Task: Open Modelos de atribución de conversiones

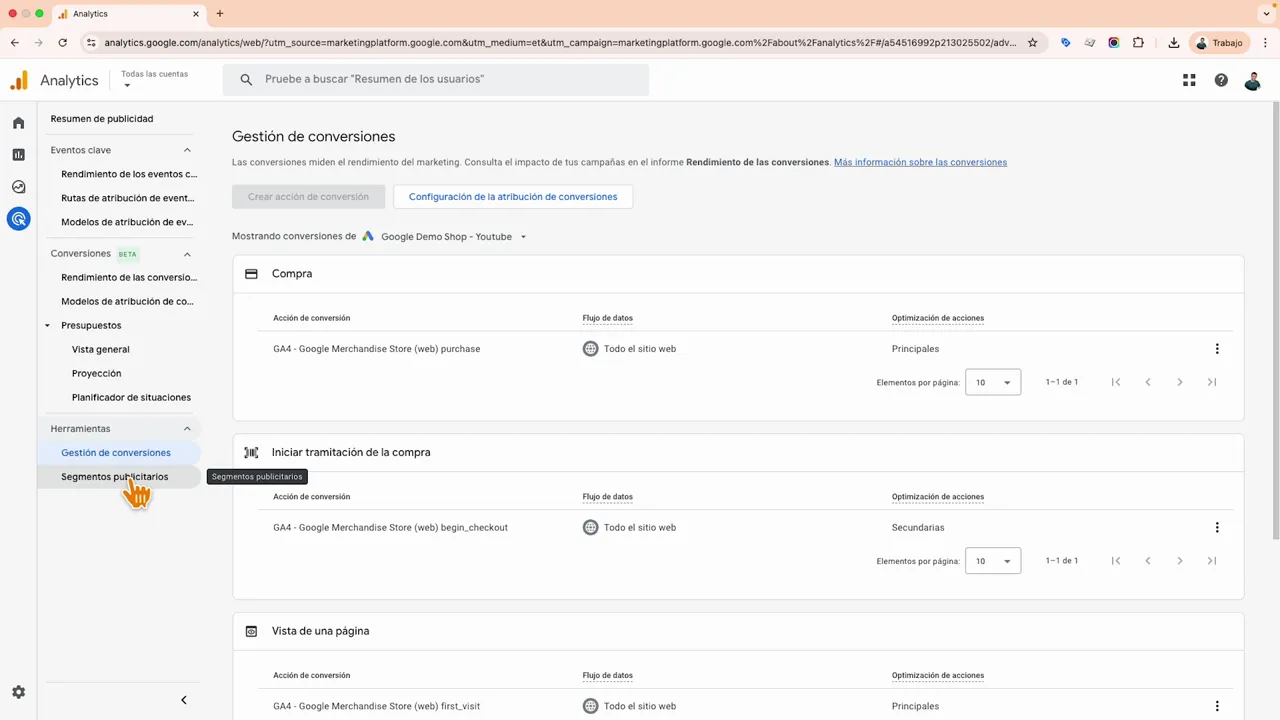Action: 127,301
